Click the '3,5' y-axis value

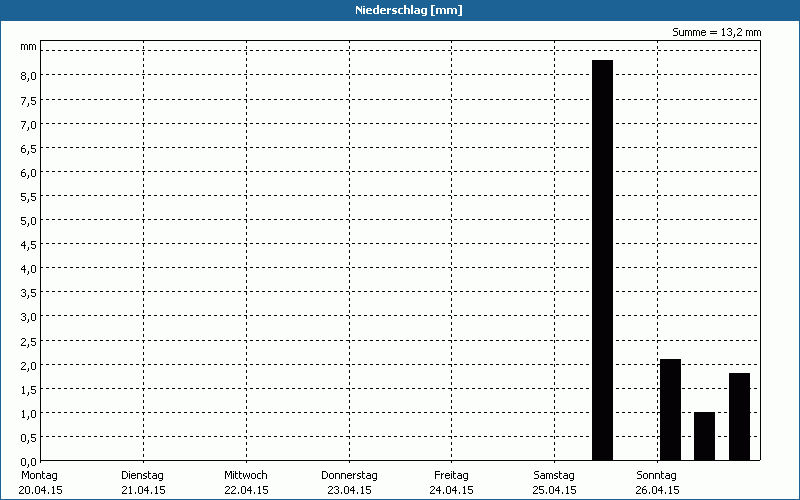(x=29, y=293)
